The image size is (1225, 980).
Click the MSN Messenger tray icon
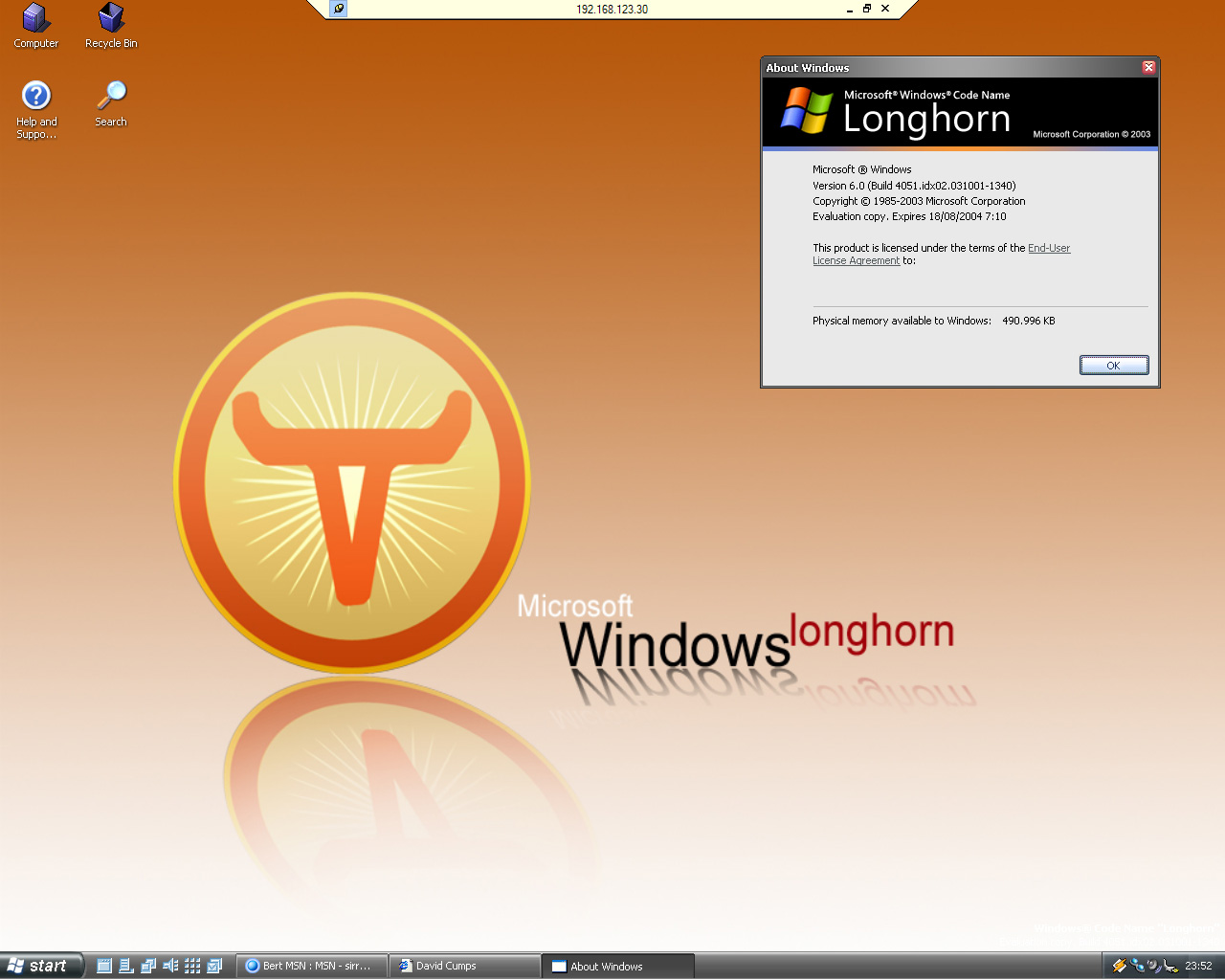[1137, 966]
